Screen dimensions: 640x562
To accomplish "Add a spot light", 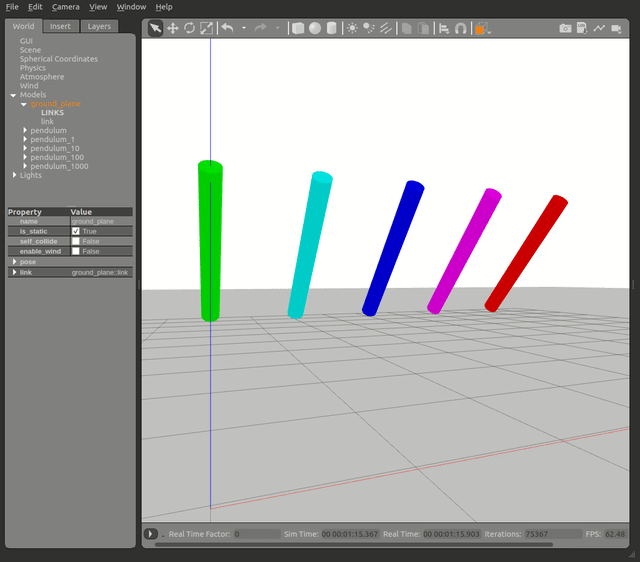I will click(x=369, y=28).
